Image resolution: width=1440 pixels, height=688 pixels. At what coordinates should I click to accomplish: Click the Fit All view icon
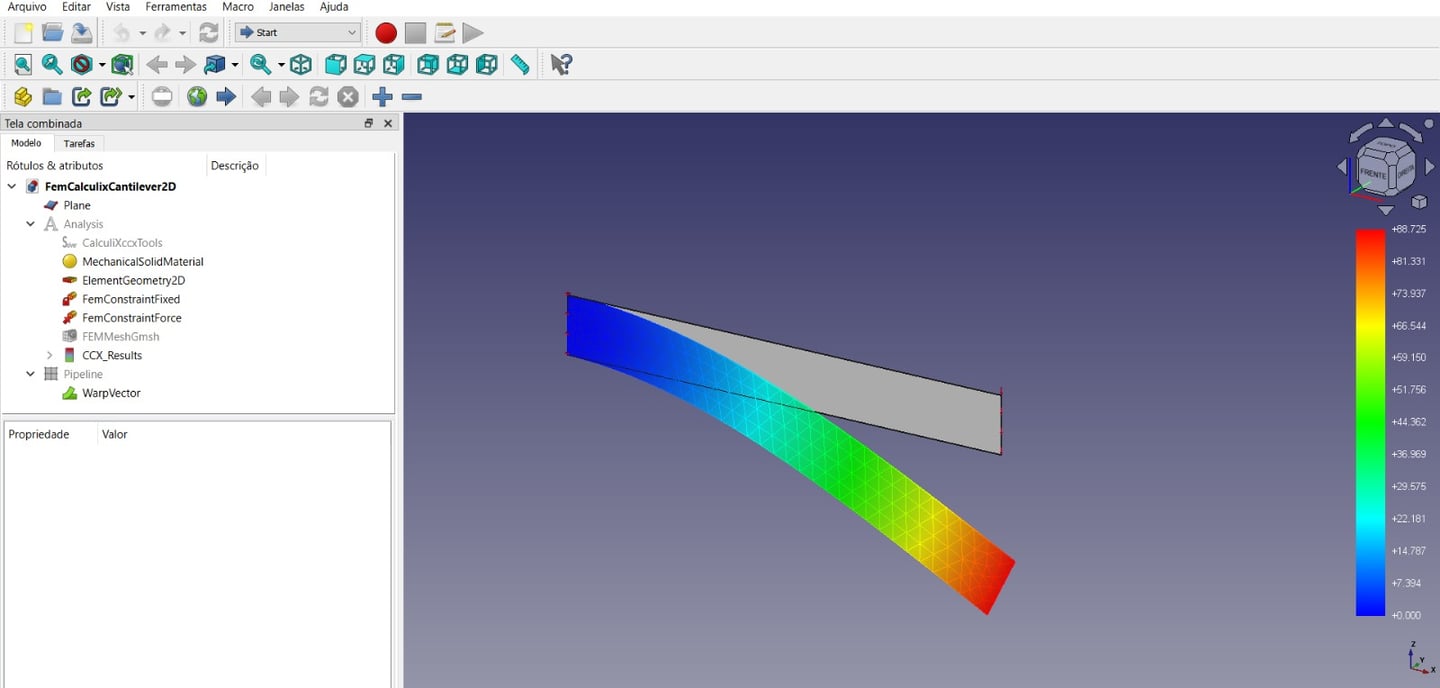23,65
